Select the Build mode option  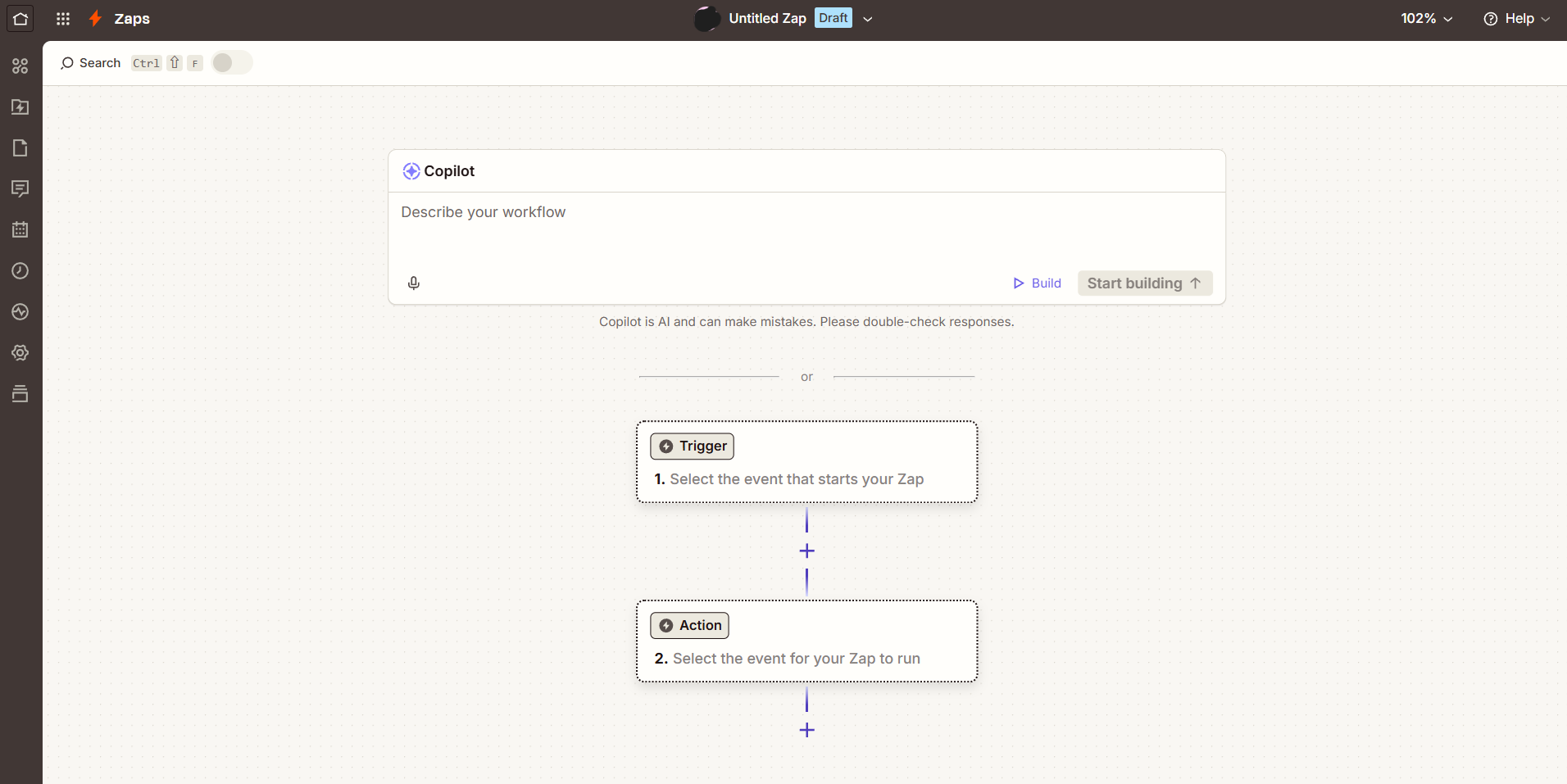(1037, 283)
